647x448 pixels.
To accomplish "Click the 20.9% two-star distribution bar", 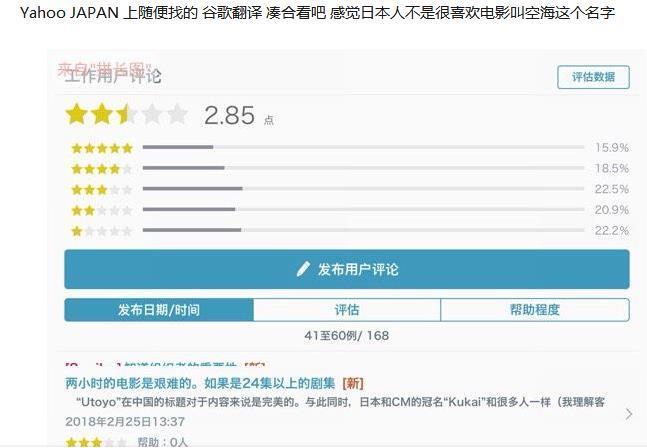I will click(x=364, y=209).
